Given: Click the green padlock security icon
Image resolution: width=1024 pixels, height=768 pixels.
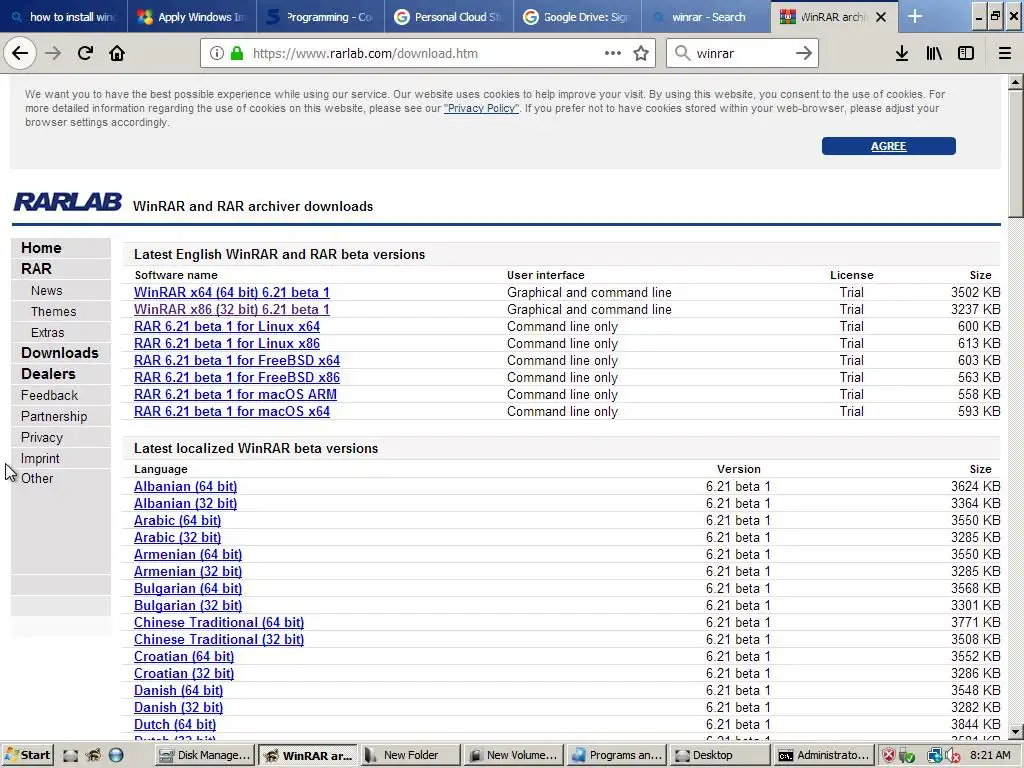Looking at the screenshot, I should pos(237,54).
